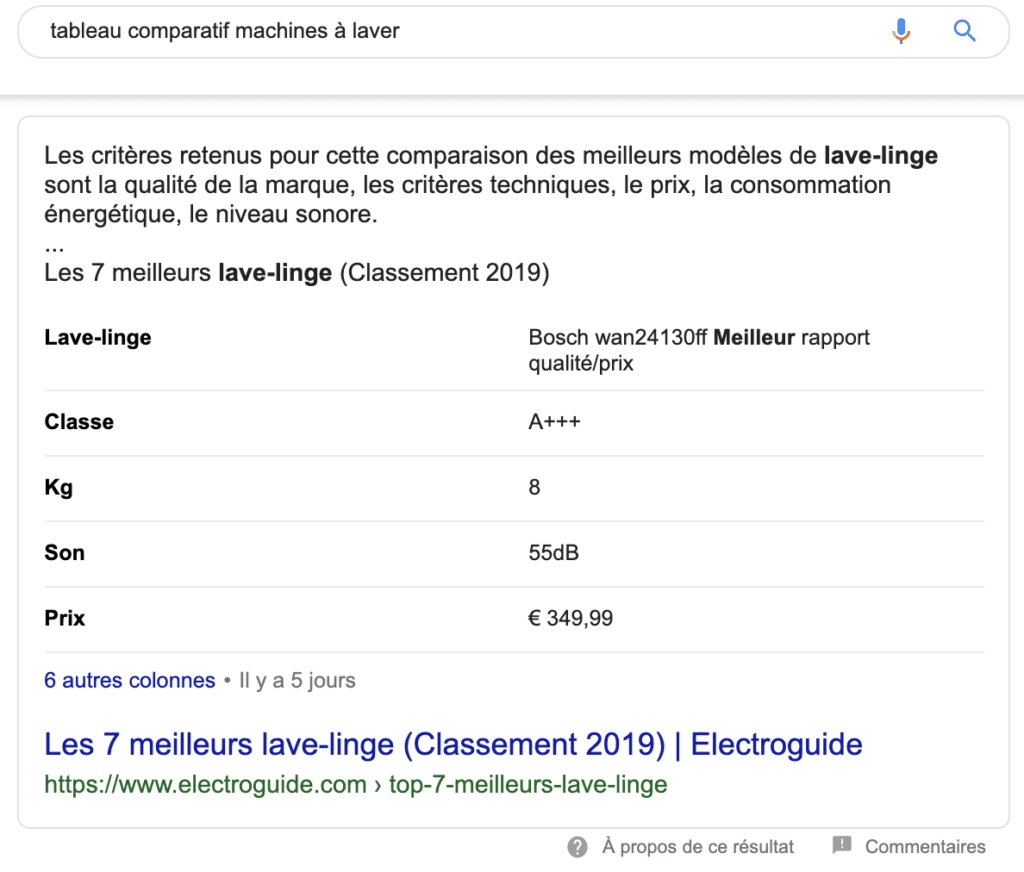
Task: Click the "Son" row label
Action: coord(64,553)
